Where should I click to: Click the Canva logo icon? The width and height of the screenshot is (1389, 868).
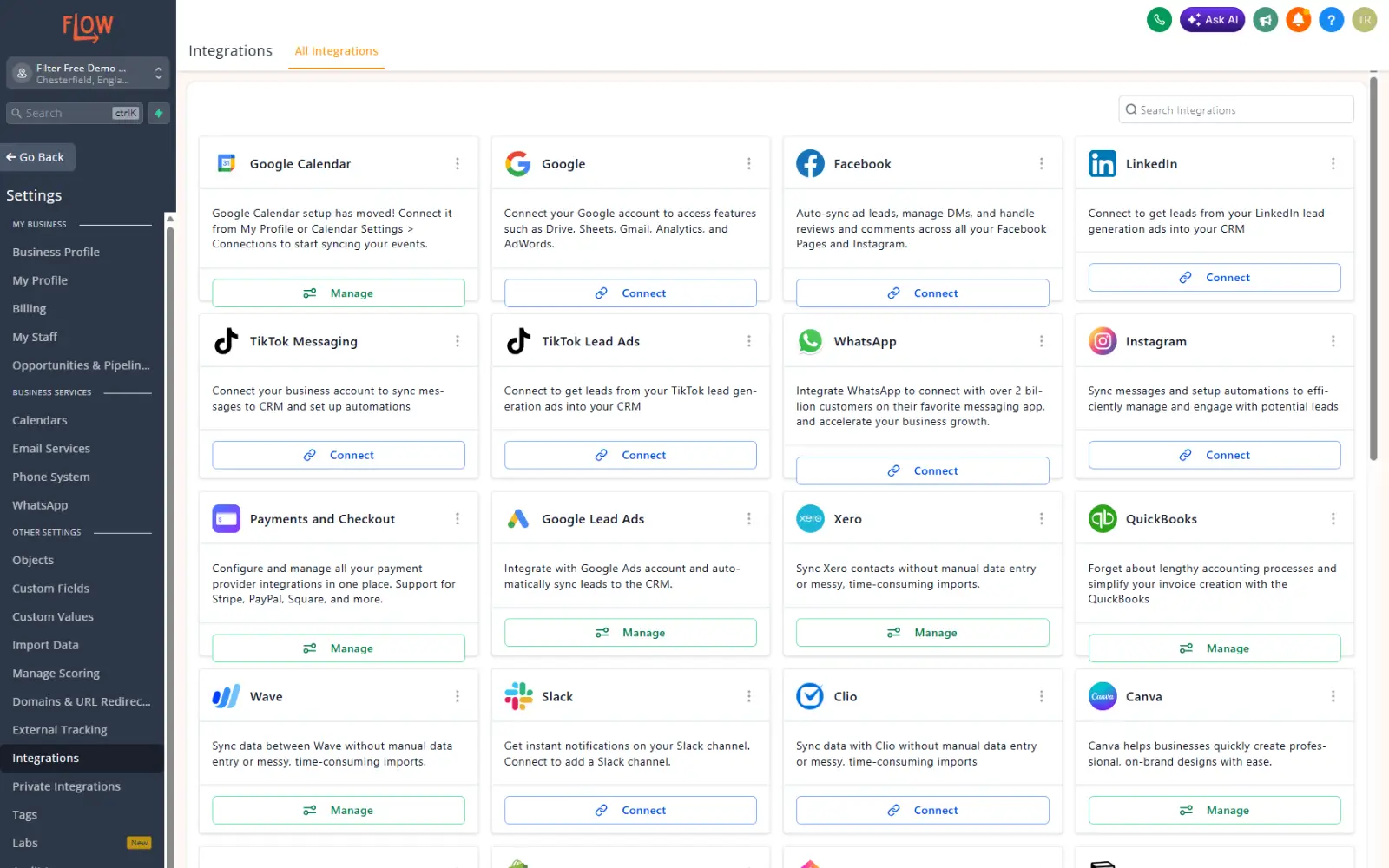point(1103,696)
